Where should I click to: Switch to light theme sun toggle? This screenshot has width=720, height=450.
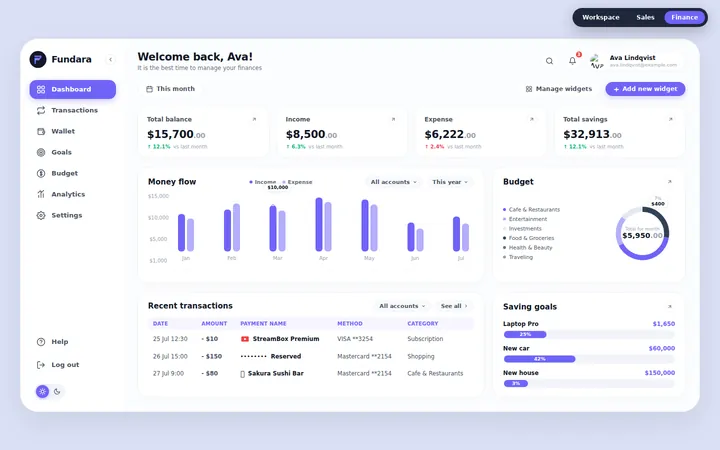tap(42, 392)
